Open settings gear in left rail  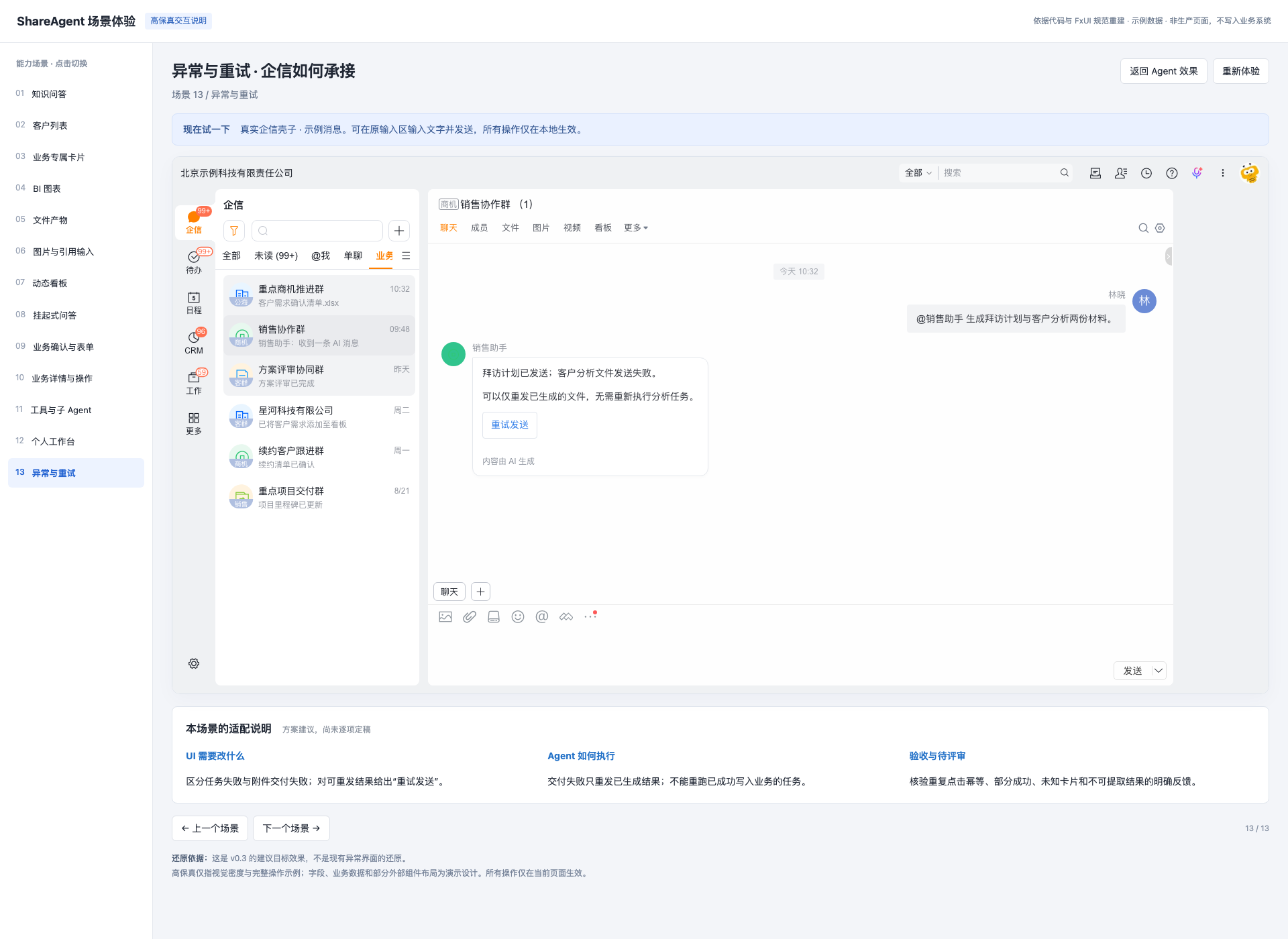point(194,663)
